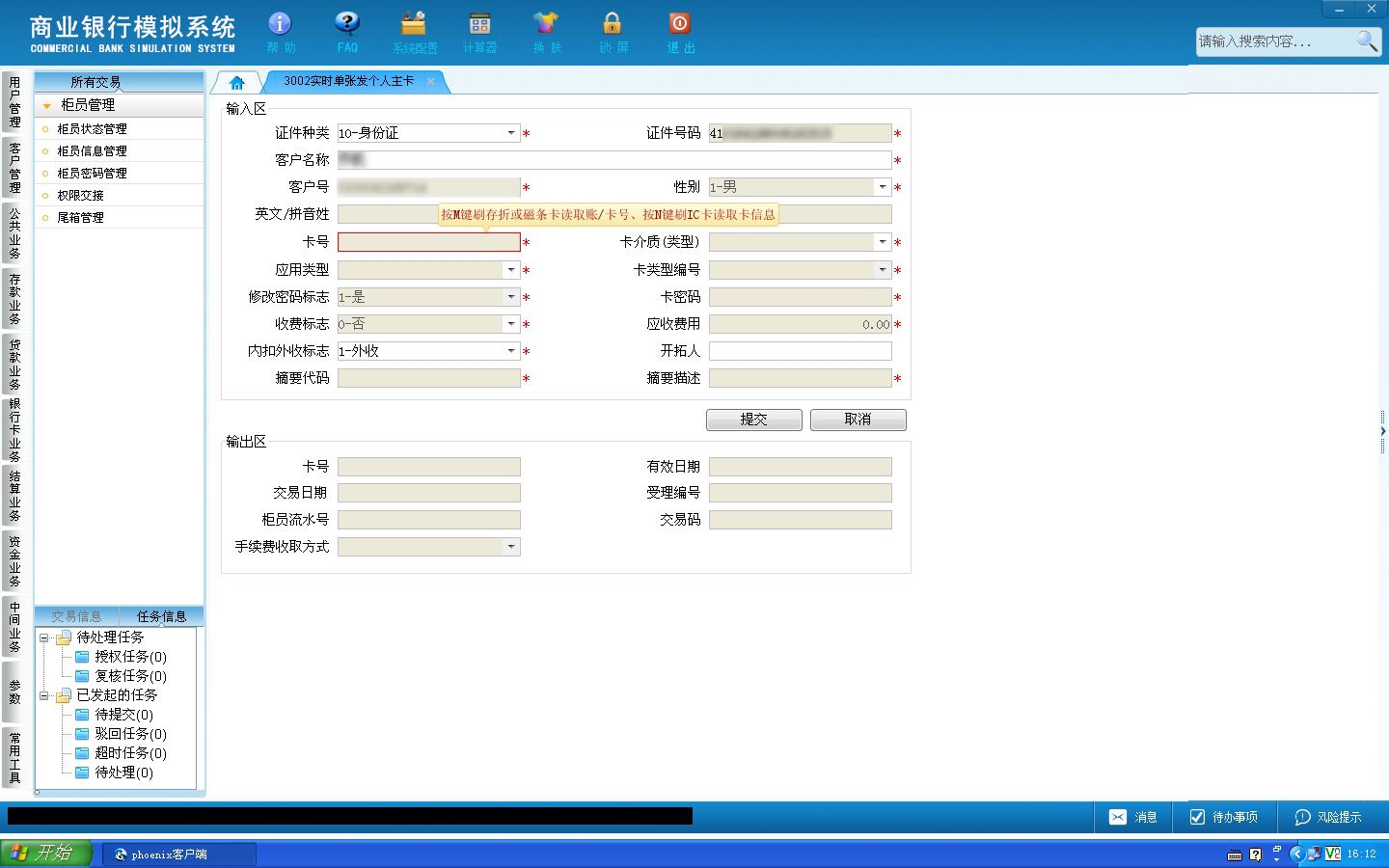Click the search magnifier icon
Image resolution: width=1389 pixels, height=868 pixels.
click(1367, 41)
